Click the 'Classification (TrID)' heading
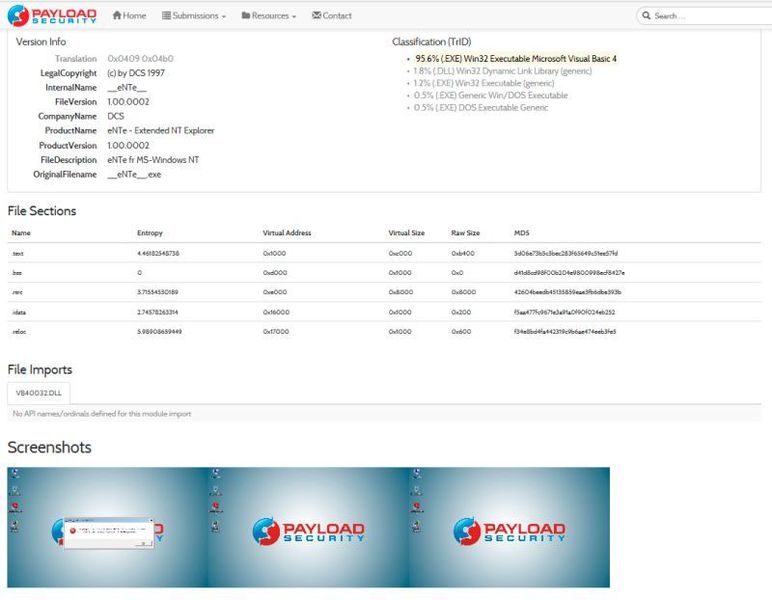Screen dimensions: 772x600 pos(431,42)
